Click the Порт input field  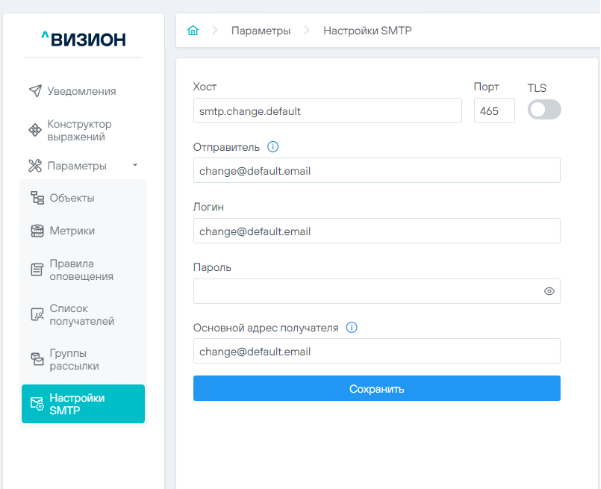pyautogui.click(x=494, y=111)
